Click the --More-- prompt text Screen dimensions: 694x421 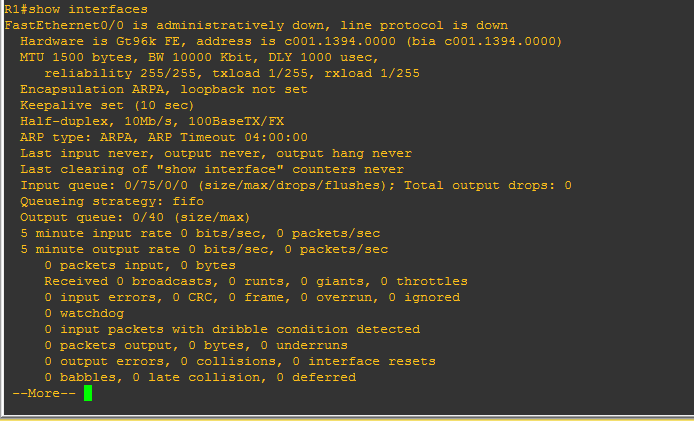point(44,393)
